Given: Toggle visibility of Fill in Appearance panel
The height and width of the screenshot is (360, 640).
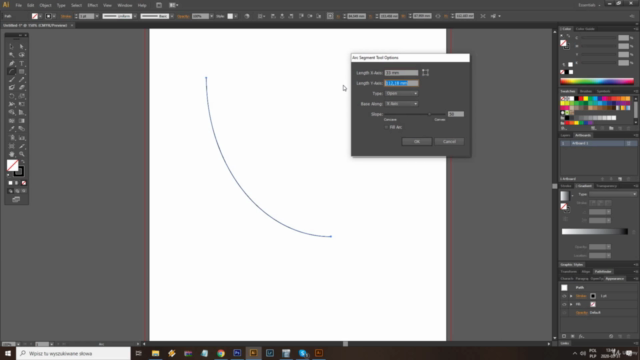Looking at the screenshot, I should point(564,304).
